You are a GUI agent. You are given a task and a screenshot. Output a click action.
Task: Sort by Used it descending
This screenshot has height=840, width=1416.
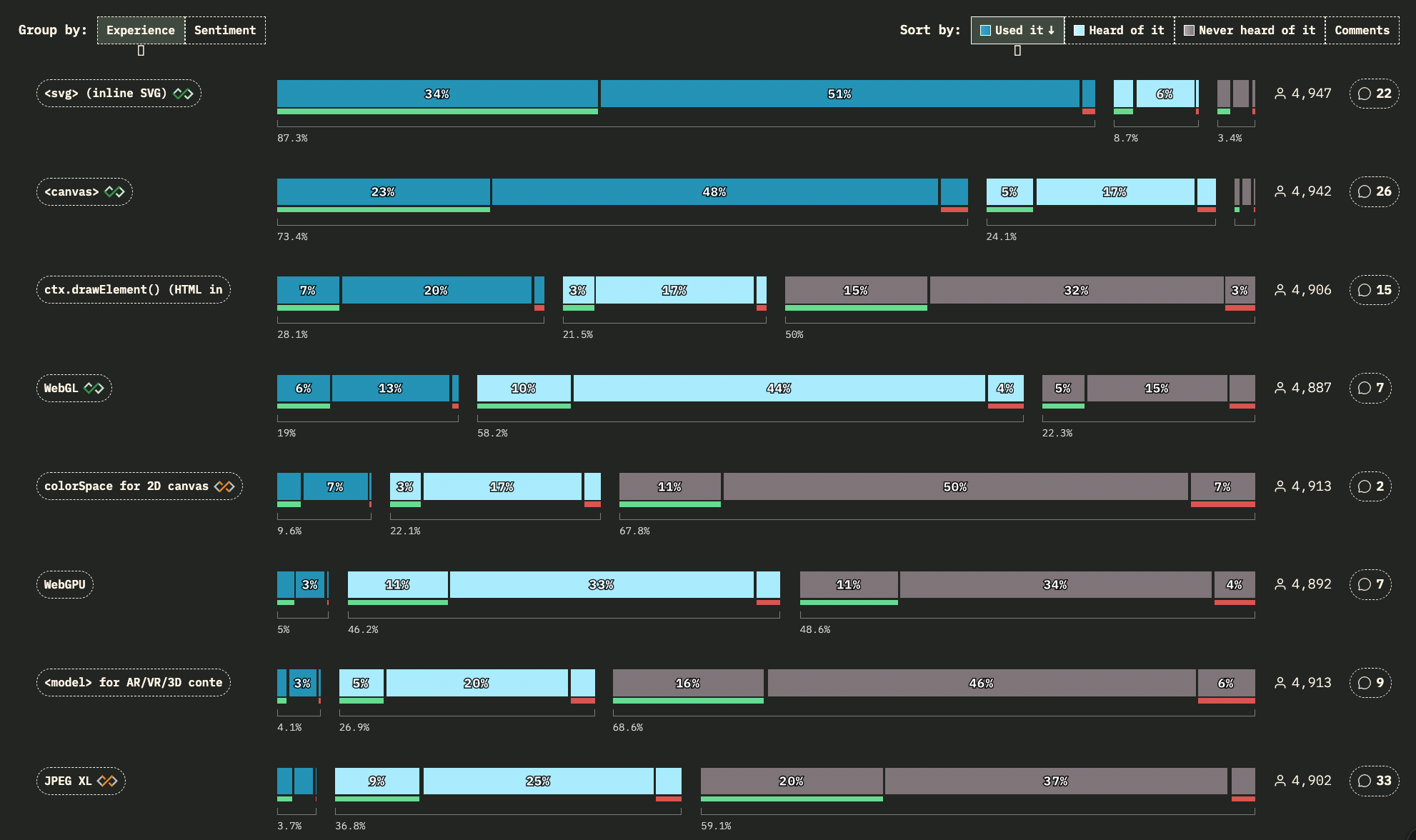point(1017,30)
